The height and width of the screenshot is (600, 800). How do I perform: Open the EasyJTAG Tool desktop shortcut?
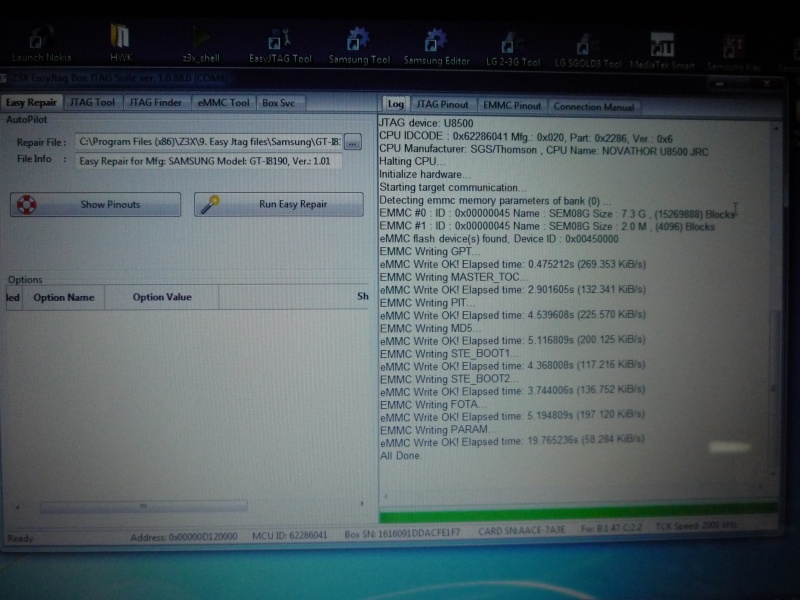[280, 45]
